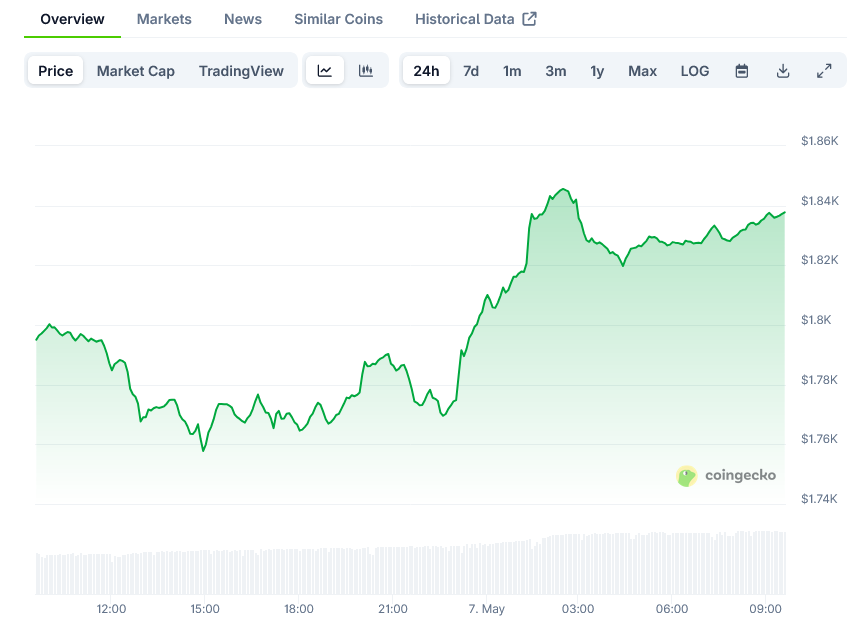
Task: Switch to the Markets tab
Action: 163,18
